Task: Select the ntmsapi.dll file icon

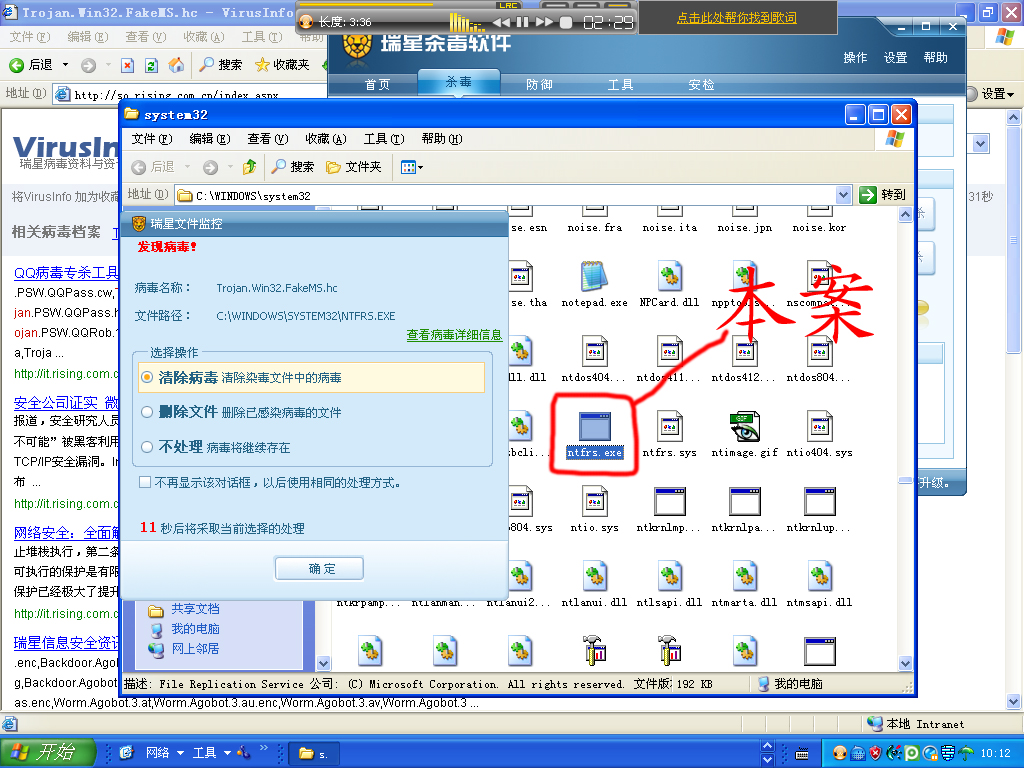Action: pyautogui.click(x=820, y=577)
